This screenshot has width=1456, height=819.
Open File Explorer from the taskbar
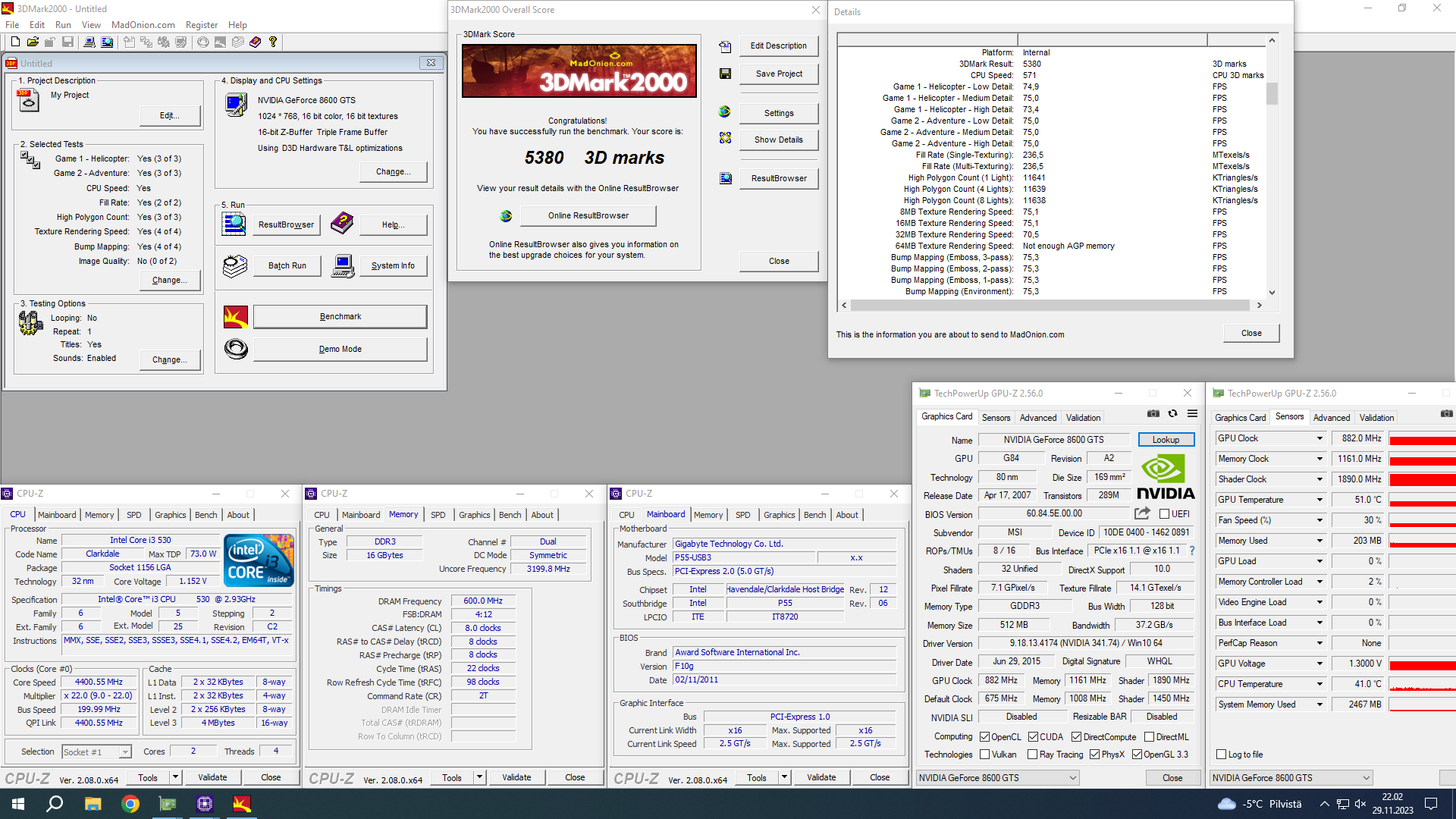click(93, 804)
